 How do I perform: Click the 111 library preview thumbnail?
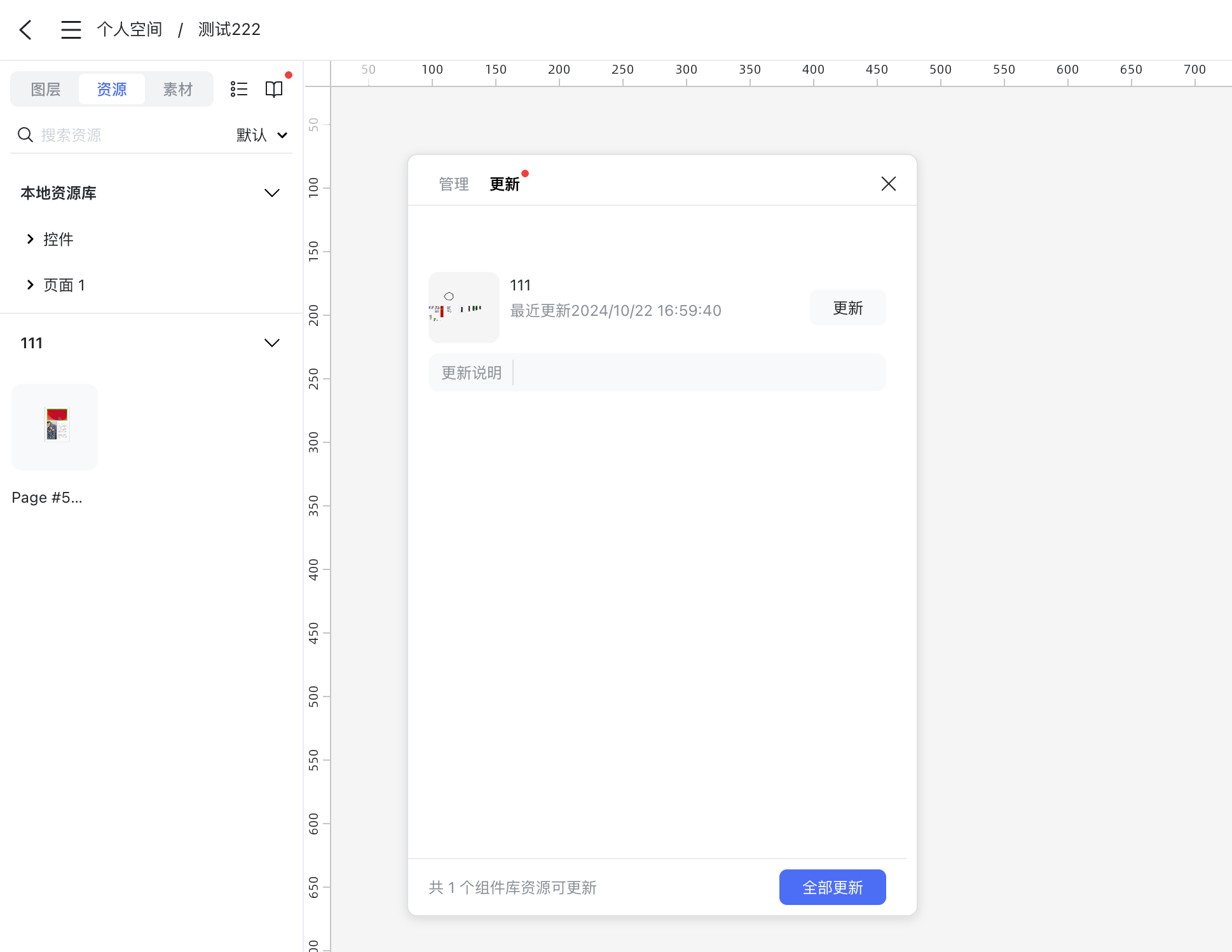(x=464, y=308)
